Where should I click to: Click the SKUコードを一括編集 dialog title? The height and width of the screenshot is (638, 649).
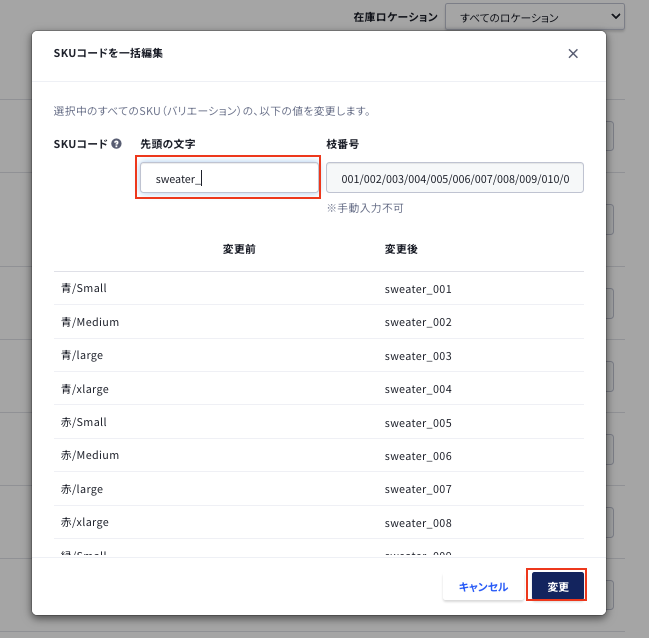click(x=108, y=53)
